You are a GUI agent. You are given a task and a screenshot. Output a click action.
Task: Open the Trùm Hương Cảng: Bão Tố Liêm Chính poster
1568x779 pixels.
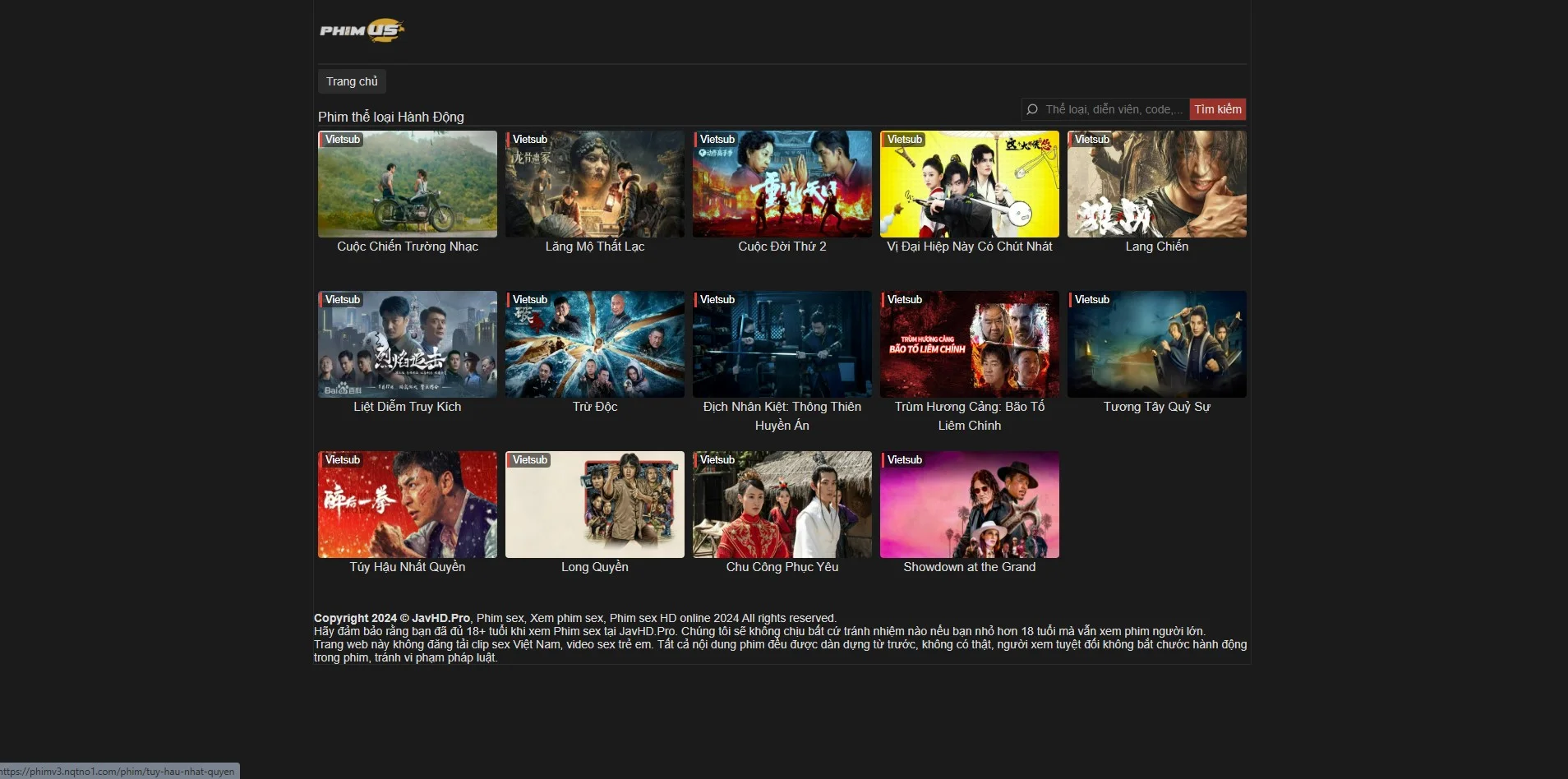tap(969, 344)
